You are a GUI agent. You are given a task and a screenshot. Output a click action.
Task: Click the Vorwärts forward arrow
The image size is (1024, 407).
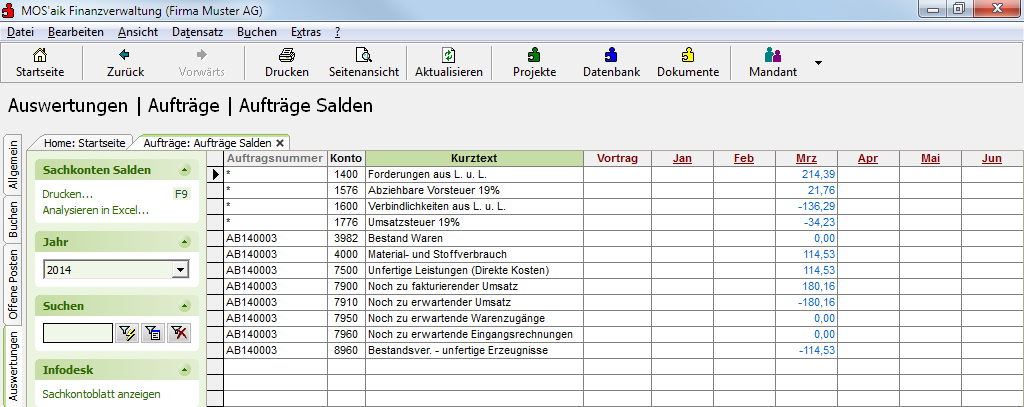pyautogui.click(x=202, y=55)
